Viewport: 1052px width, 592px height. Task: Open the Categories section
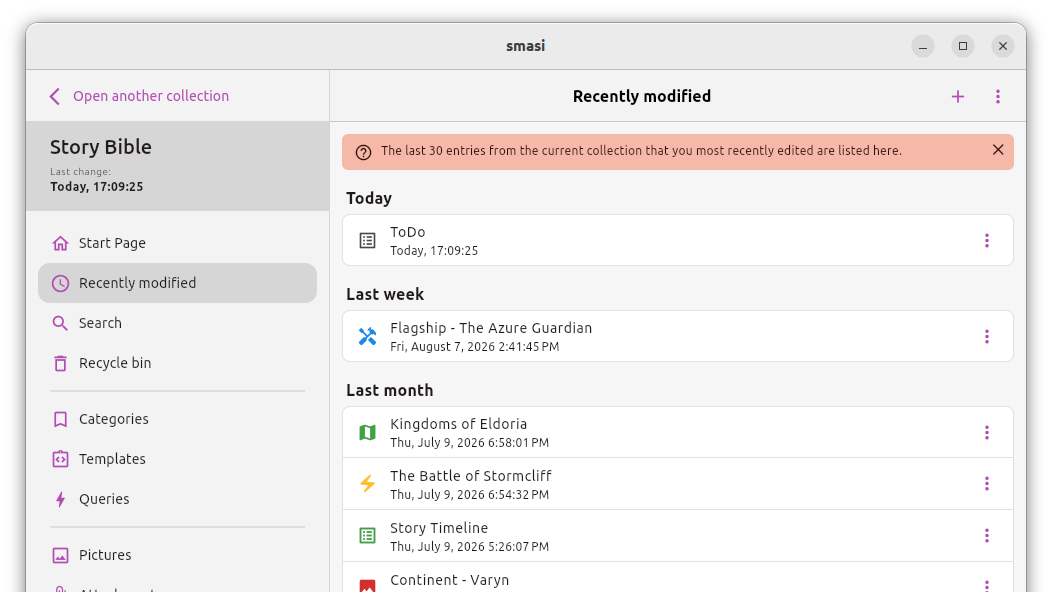pyautogui.click(x=114, y=420)
